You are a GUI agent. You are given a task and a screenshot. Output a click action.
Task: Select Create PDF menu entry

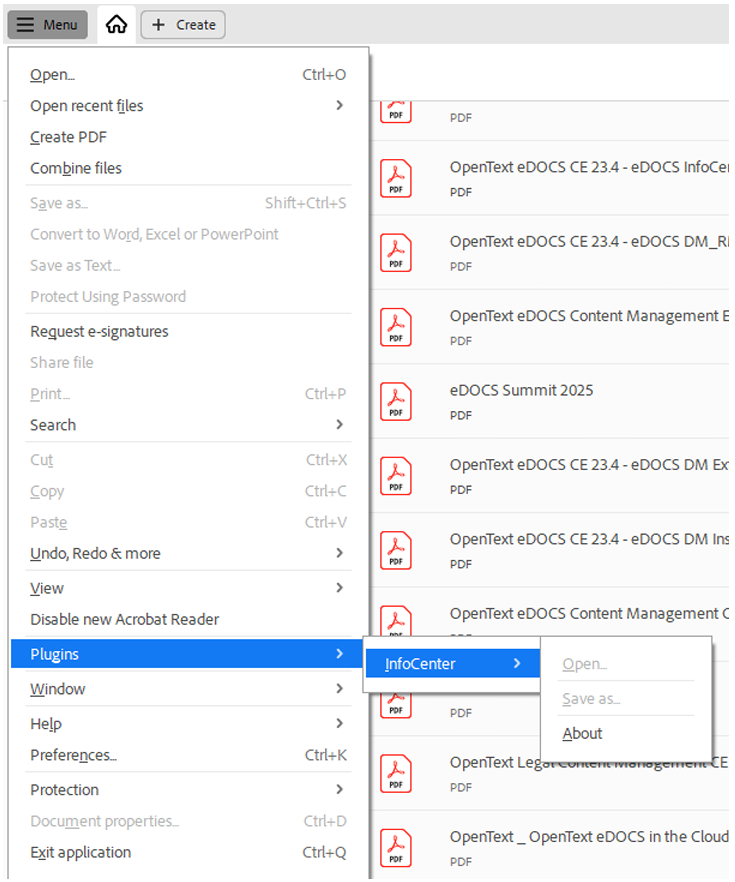188,137
